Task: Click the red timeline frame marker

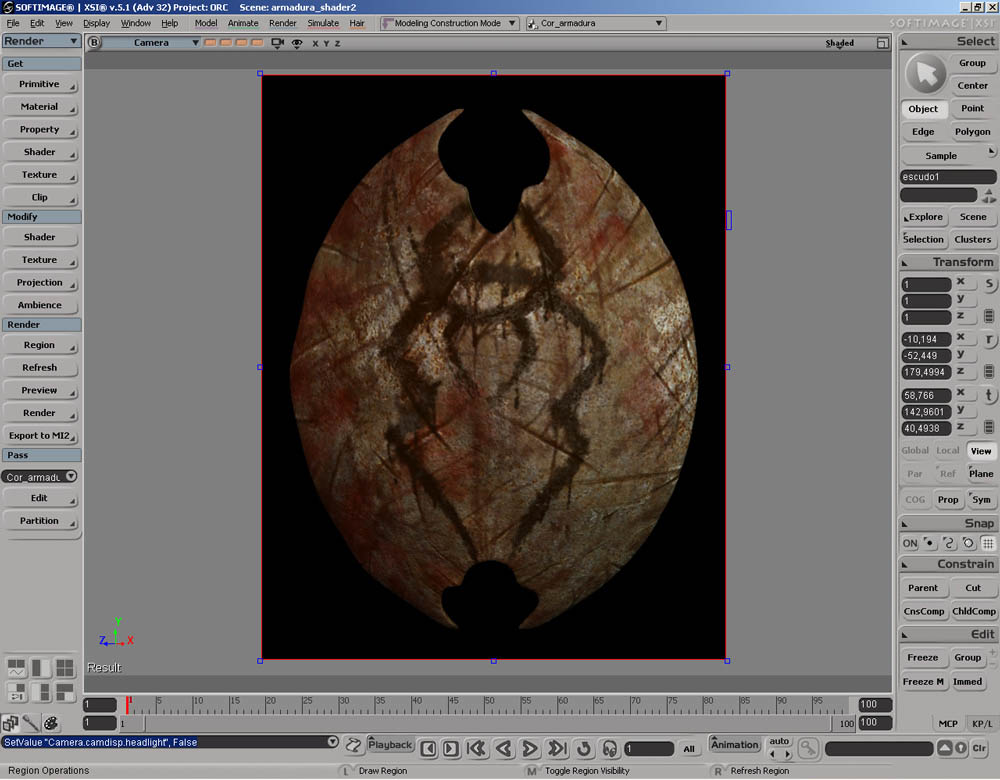Action: click(x=128, y=705)
